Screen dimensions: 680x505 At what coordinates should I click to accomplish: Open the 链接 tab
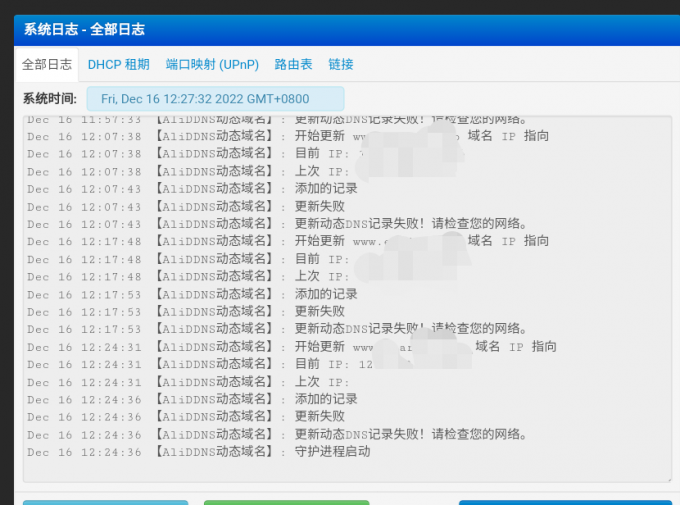pyautogui.click(x=341, y=64)
